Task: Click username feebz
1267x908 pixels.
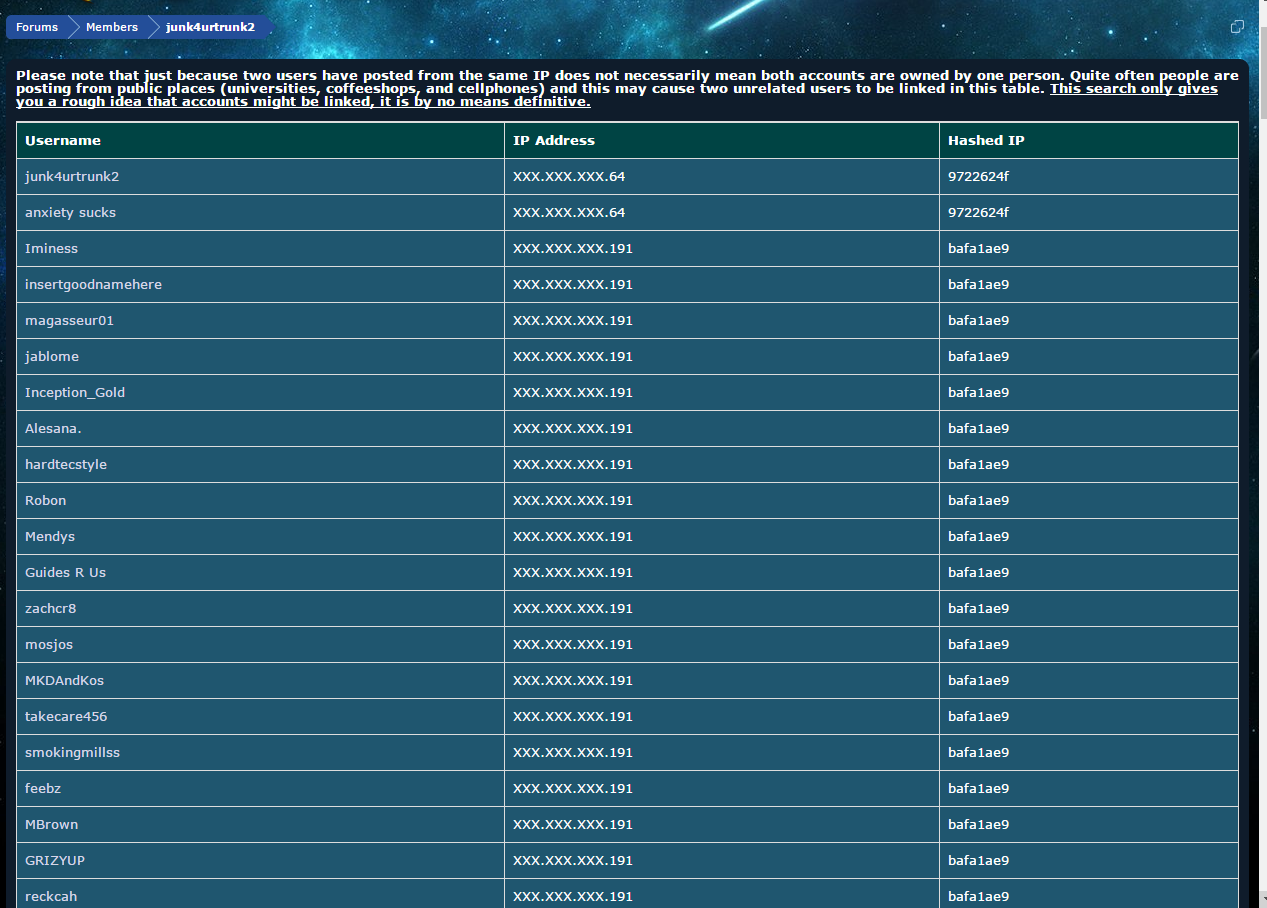Action: 43,789
